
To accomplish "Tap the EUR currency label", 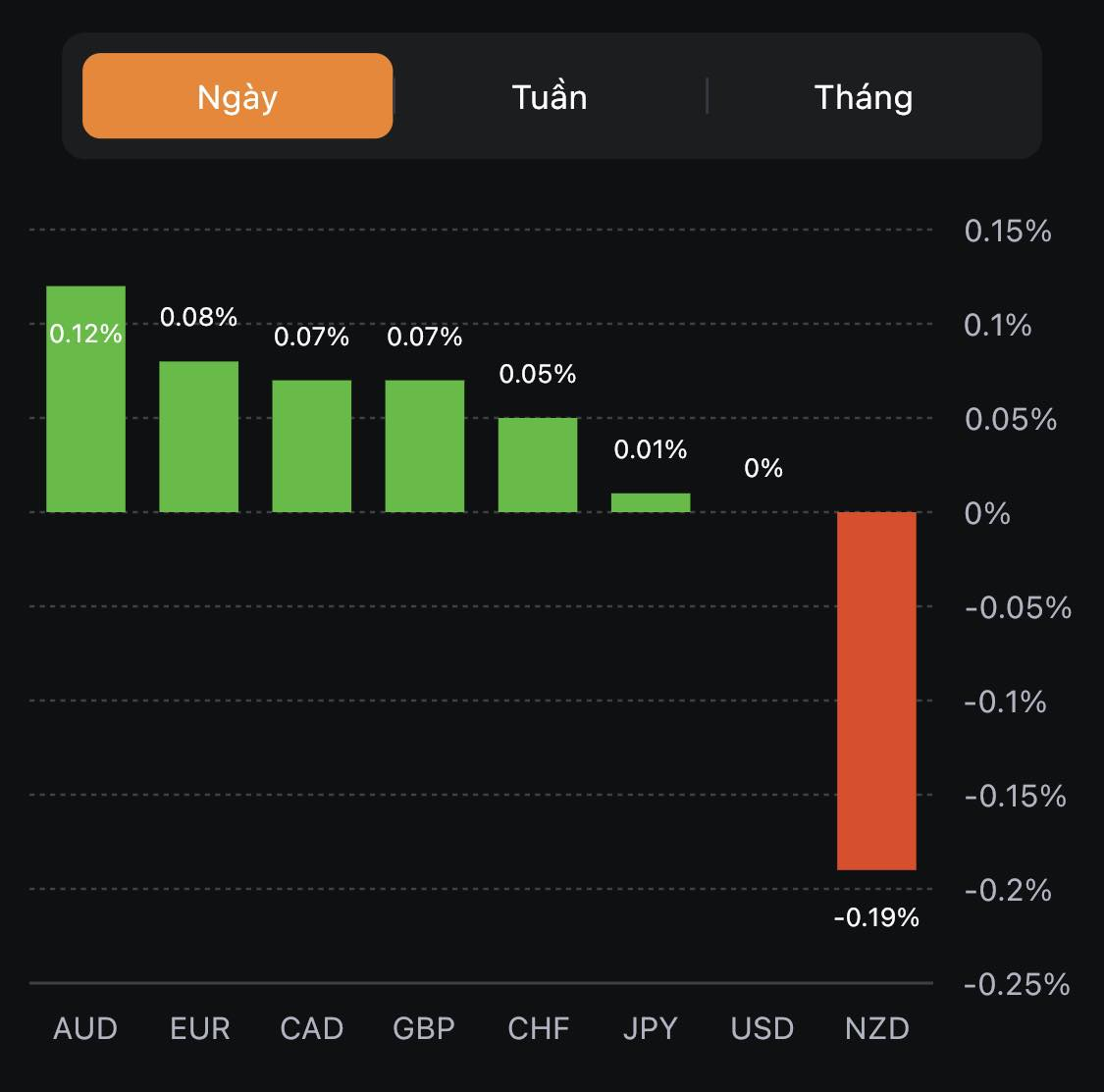I will pyautogui.click(x=199, y=1028).
